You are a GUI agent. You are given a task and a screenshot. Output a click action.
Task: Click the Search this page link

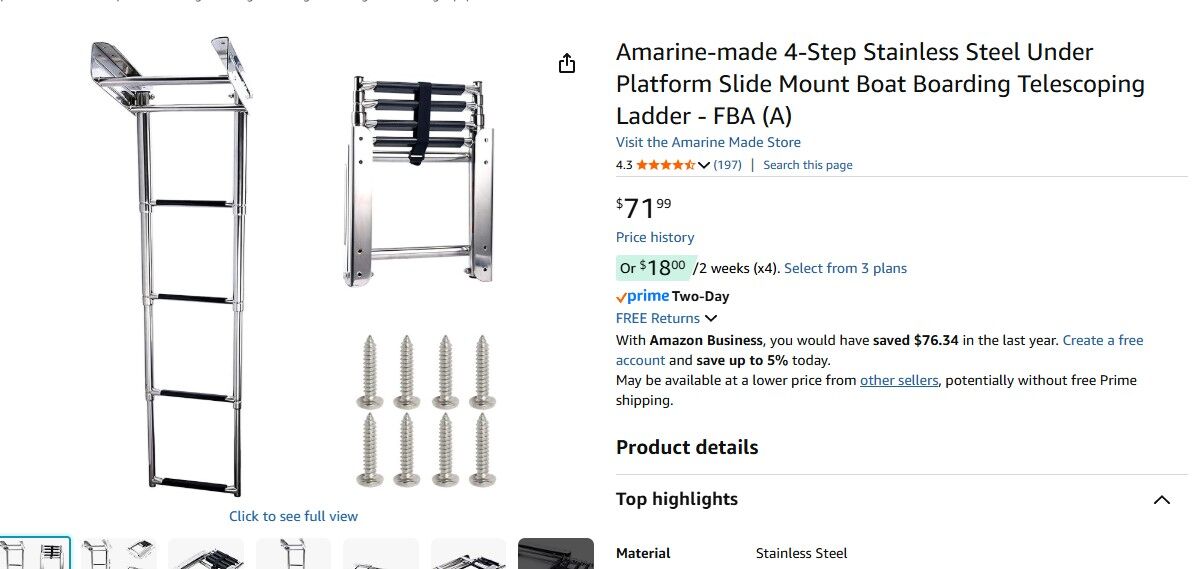808,165
